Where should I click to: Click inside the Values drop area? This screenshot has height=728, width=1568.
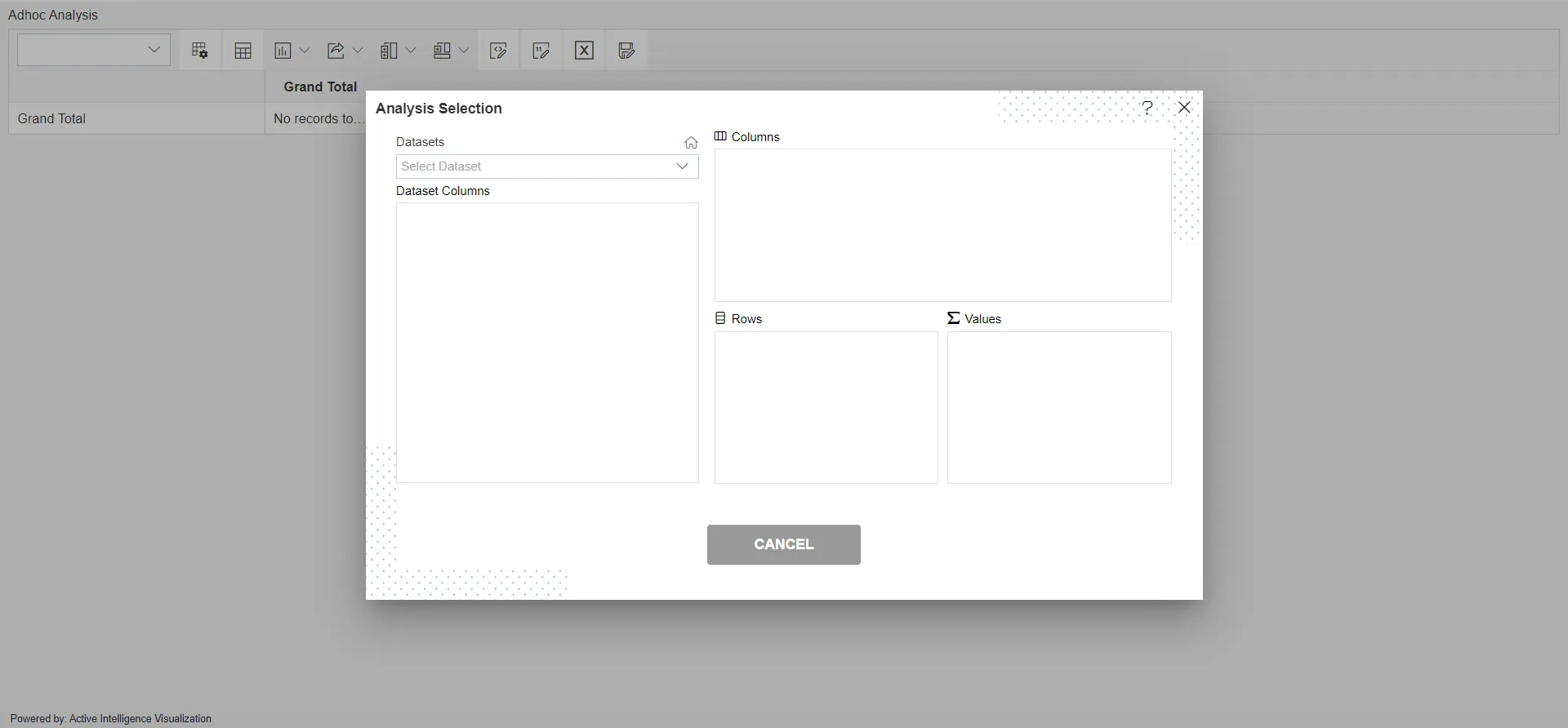[x=1059, y=407]
